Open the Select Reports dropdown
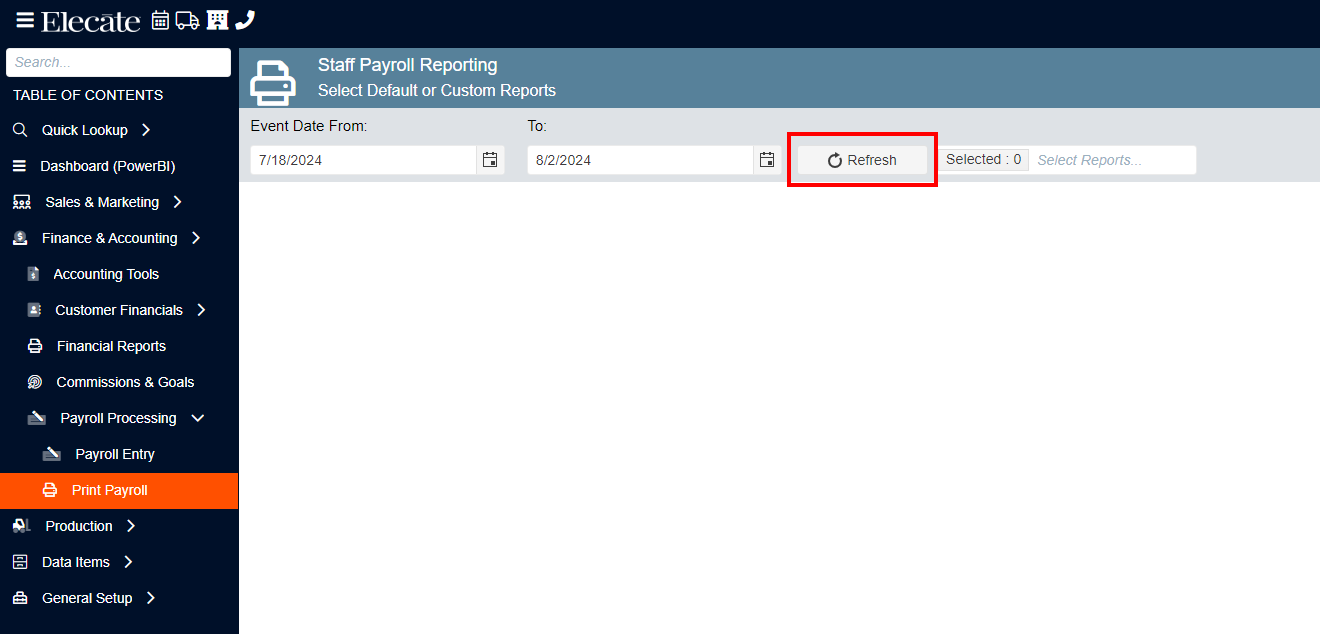This screenshot has height=634, width=1320. pos(1113,160)
